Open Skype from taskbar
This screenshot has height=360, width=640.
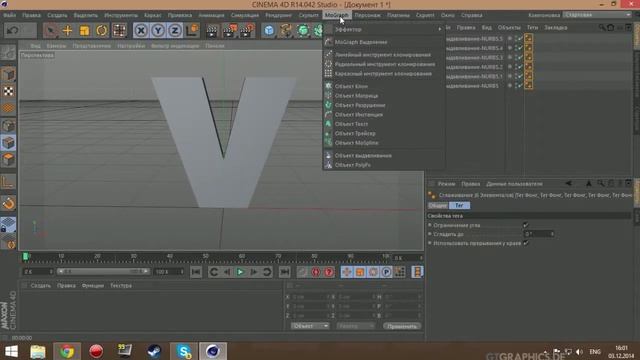click(184, 351)
